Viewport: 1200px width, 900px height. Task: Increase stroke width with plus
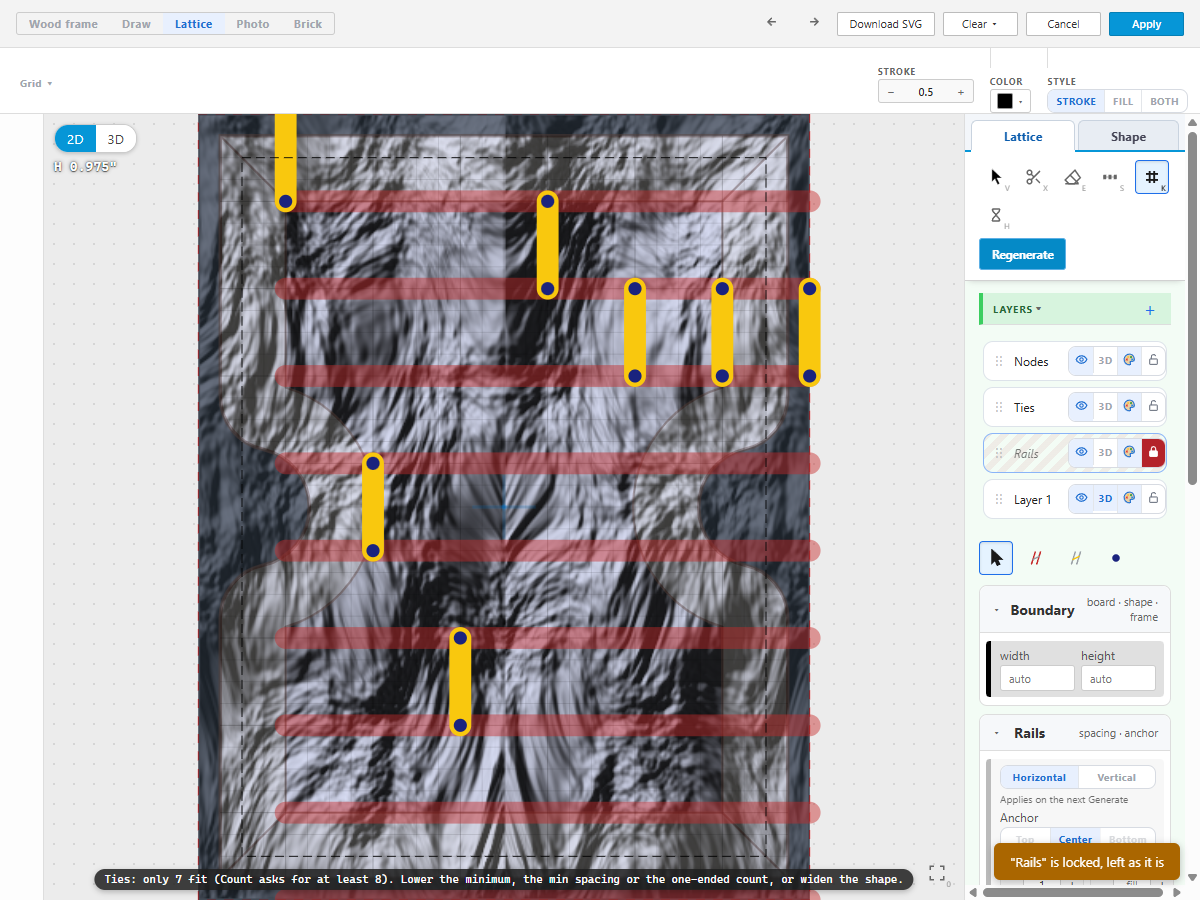[x=961, y=92]
